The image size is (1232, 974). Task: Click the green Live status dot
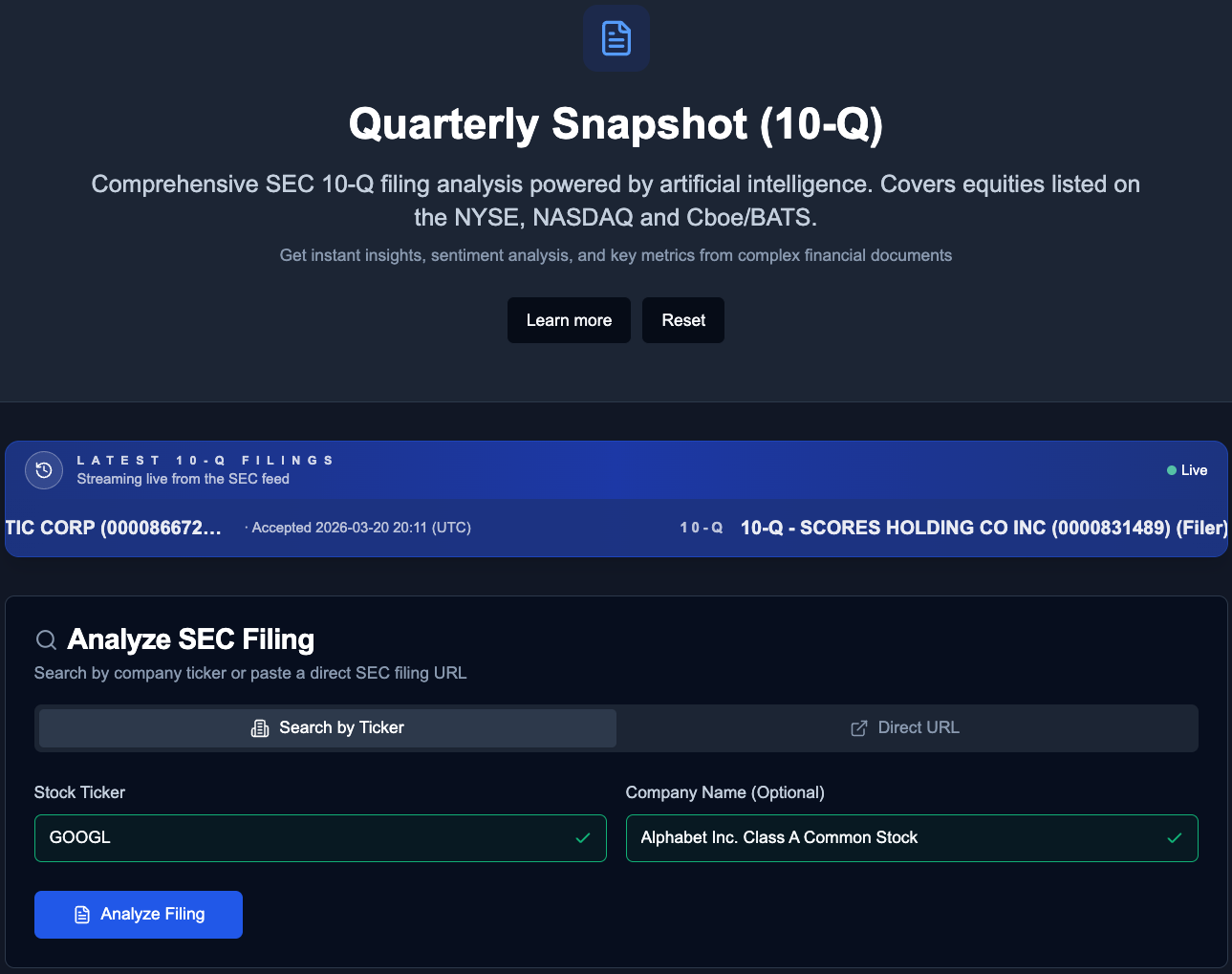coord(1170,469)
